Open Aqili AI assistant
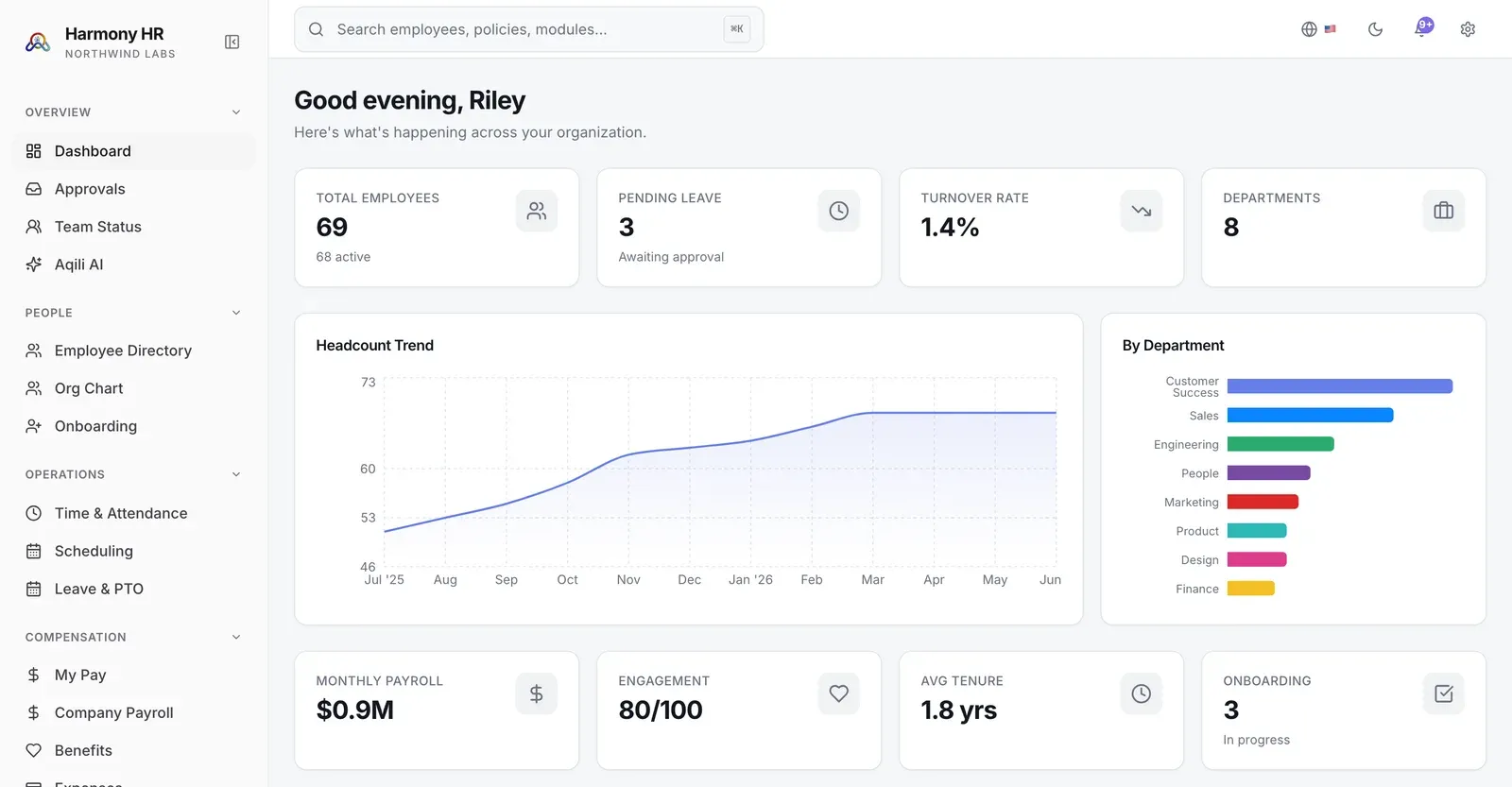The image size is (1512, 787). point(134,265)
